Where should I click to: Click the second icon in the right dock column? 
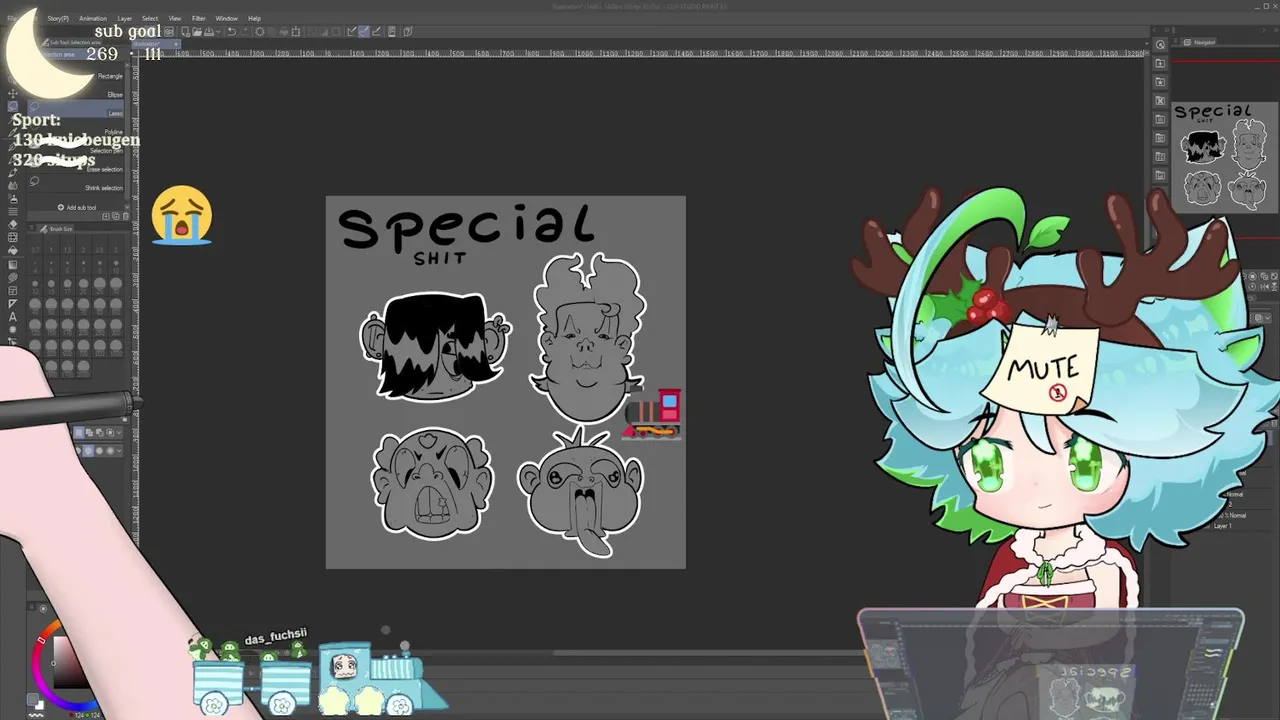[x=1160, y=63]
